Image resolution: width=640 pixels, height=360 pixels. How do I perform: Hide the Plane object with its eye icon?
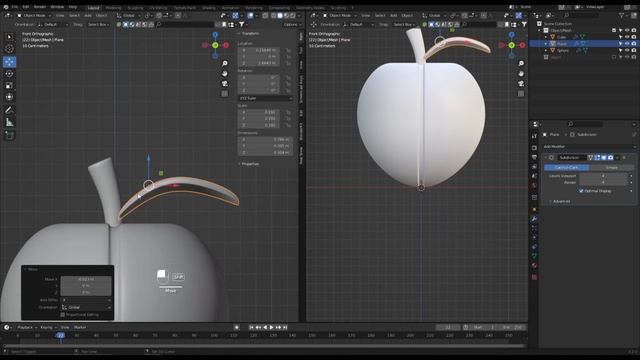click(x=627, y=44)
